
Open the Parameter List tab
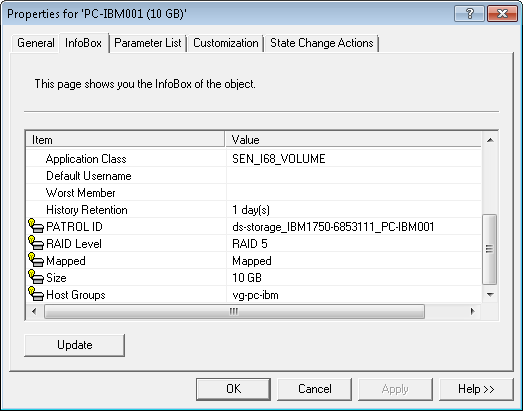tap(147, 43)
